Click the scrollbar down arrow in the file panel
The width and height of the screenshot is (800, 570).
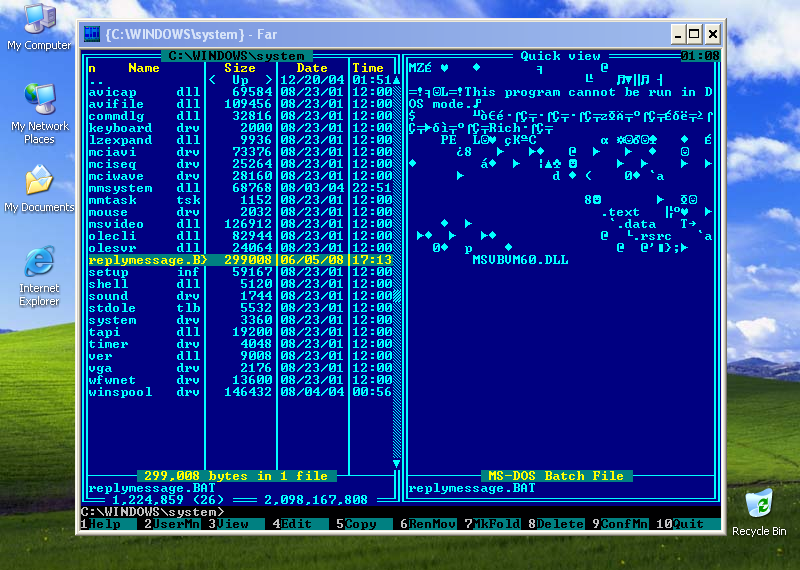point(396,464)
